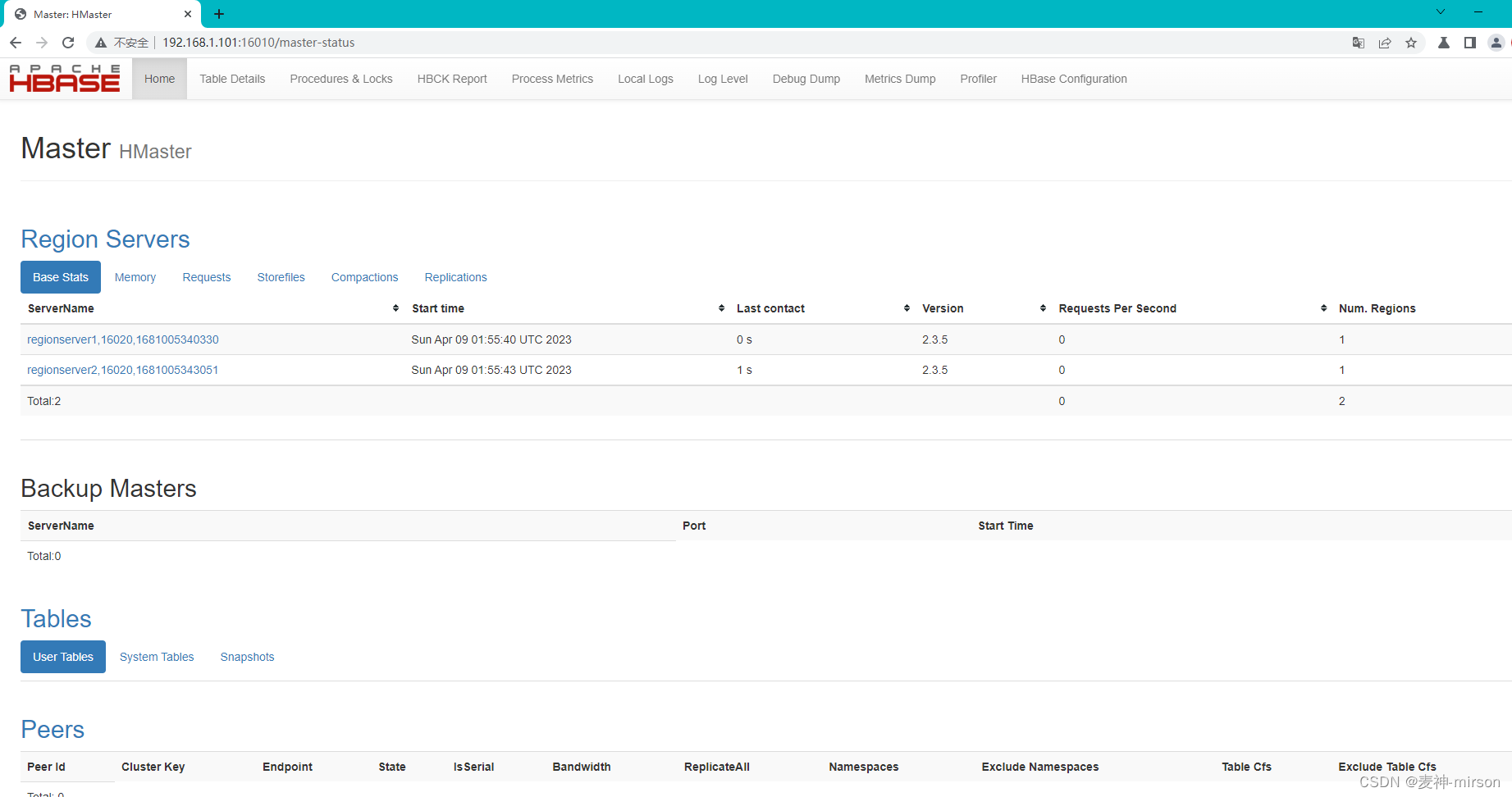Open Procedures & Locks page
This screenshot has height=797, width=1512.
341,79
